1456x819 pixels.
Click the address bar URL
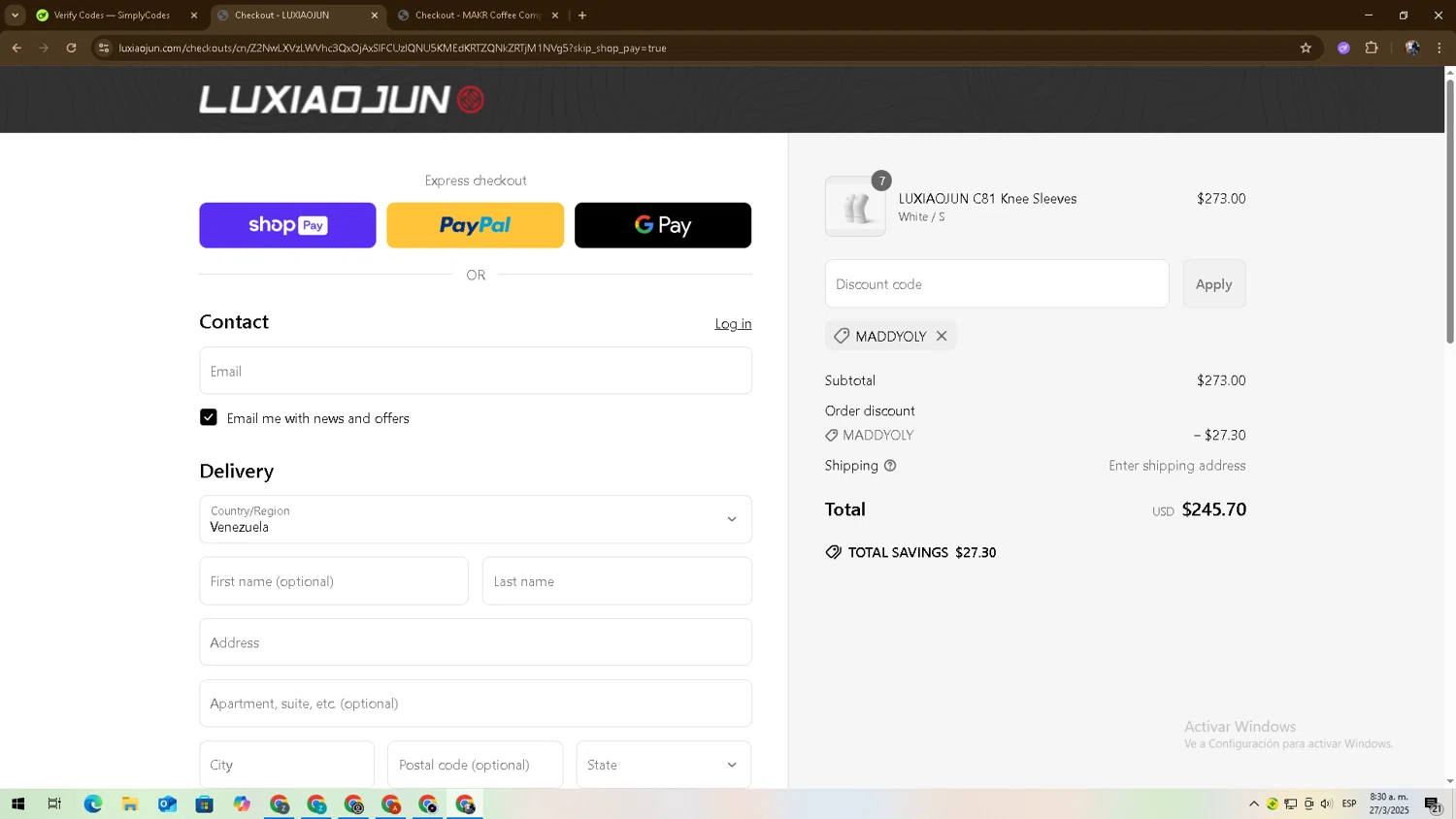pyautogui.click(x=392, y=48)
